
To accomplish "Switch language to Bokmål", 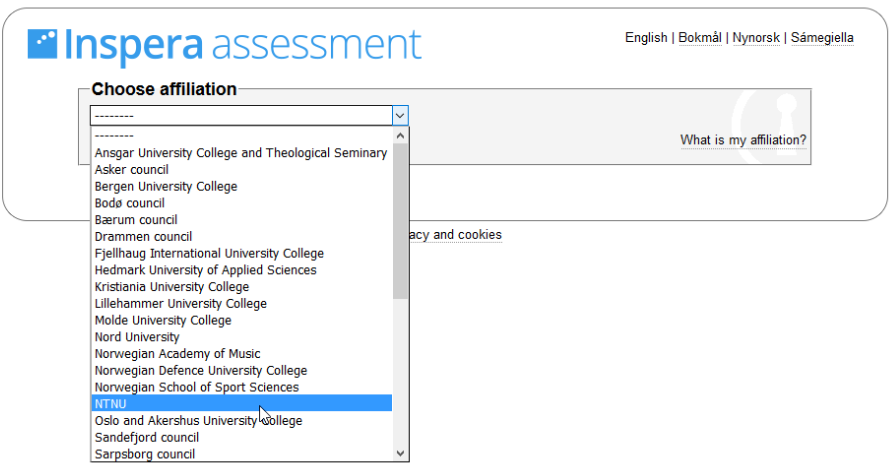I will [700, 37].
